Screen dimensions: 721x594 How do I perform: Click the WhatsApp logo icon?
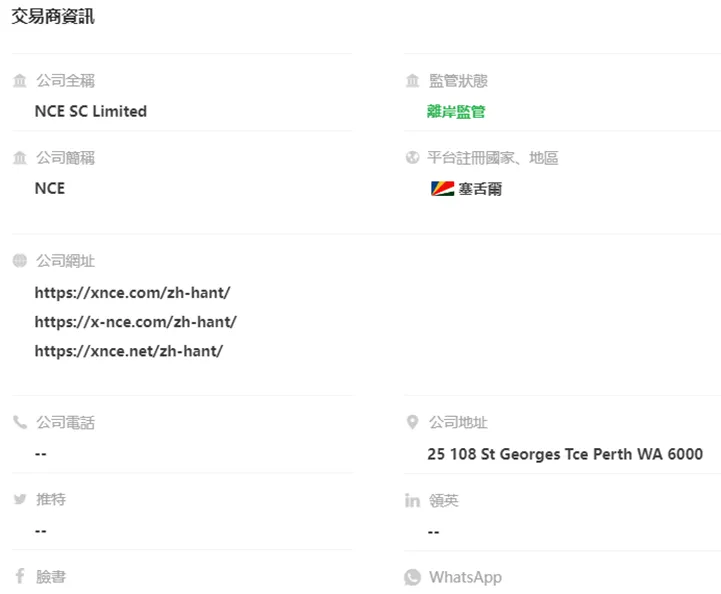tap(412, 577)
